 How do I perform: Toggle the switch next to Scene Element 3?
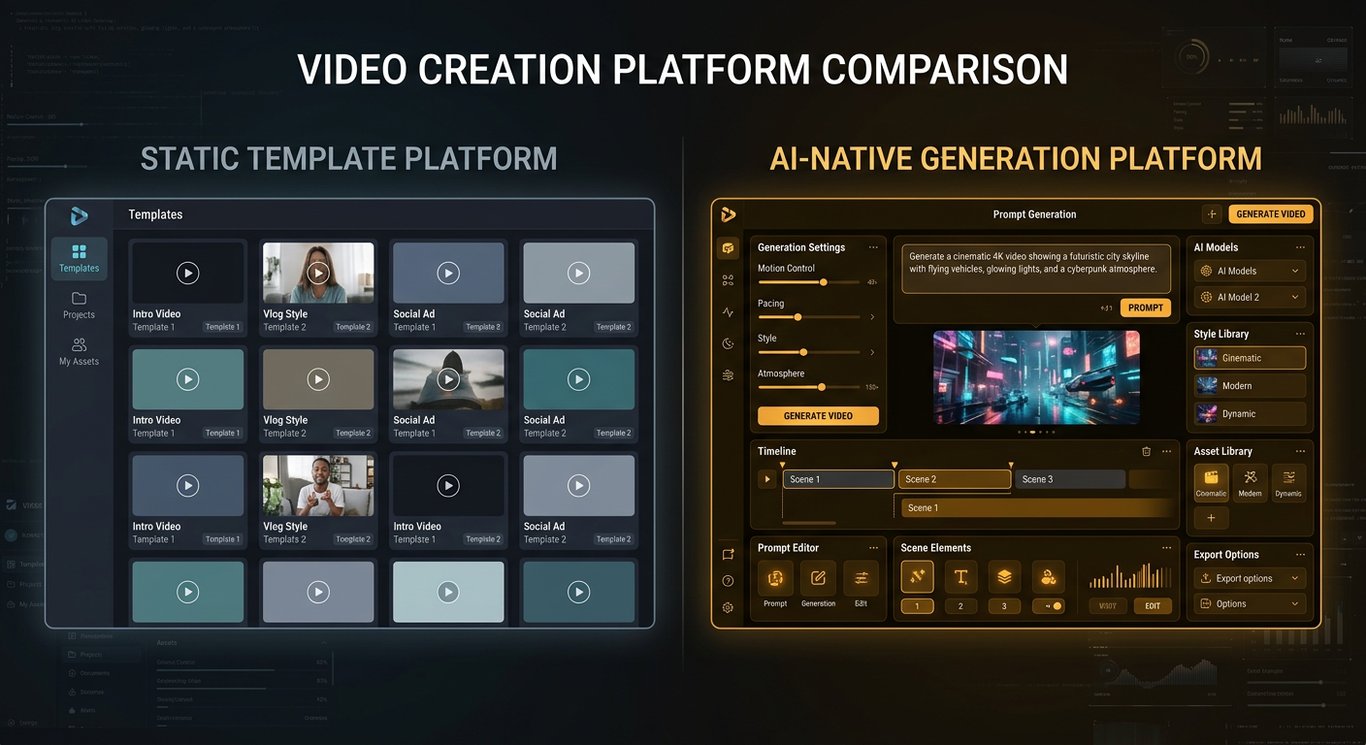(x=1048, y=605)
